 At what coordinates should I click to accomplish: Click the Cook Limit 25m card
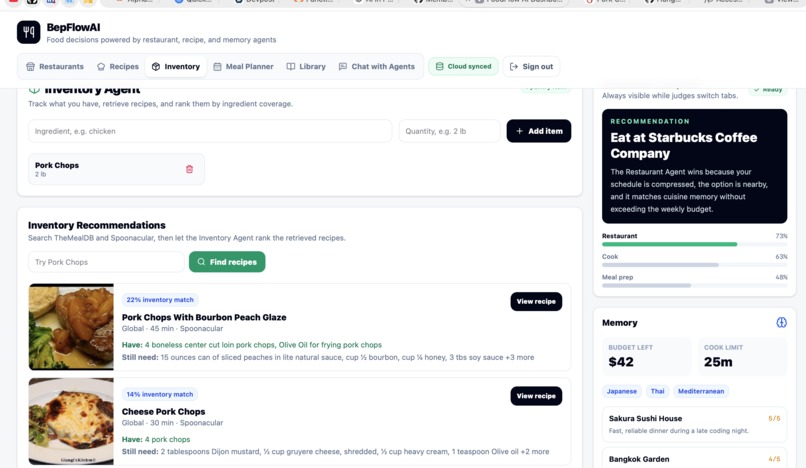tap(742, 356)
